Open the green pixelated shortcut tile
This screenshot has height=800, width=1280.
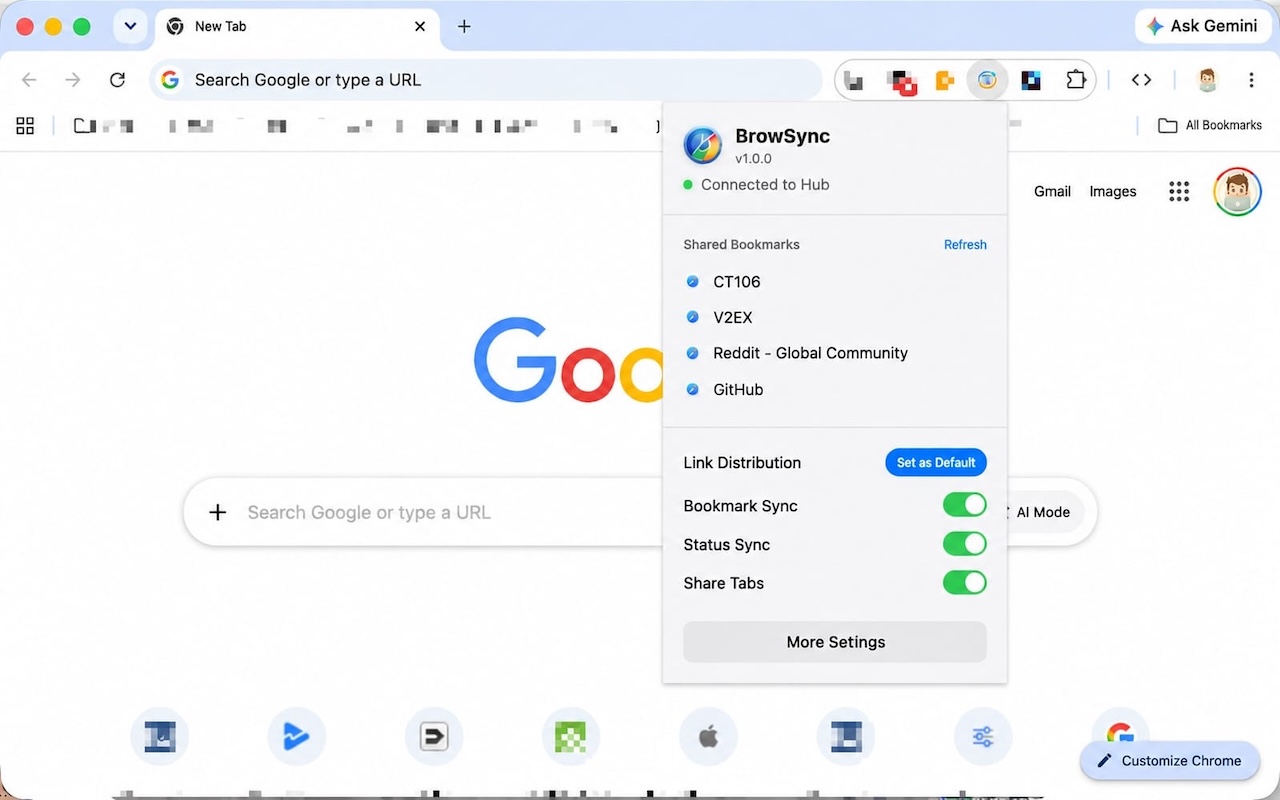pyautogui.click(x=571, y=738)
